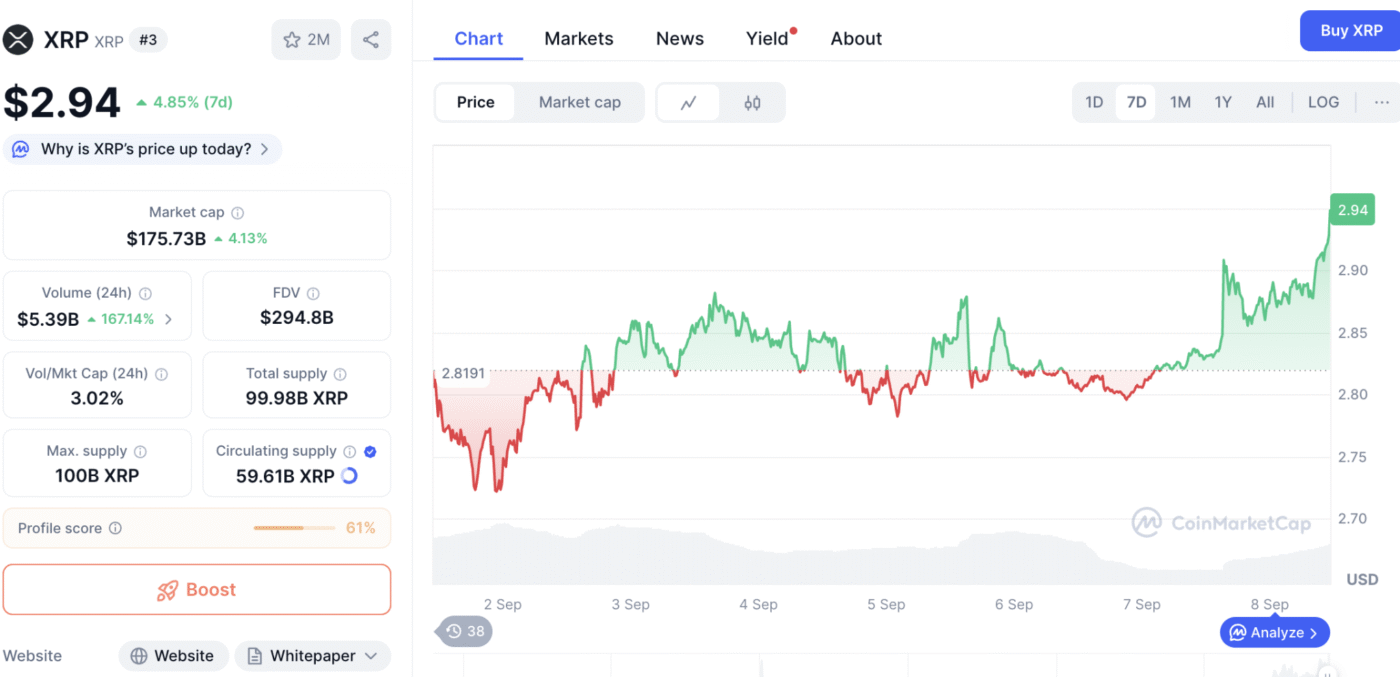1400x677 pixels.
Task: Click the 100B XRP max supply value
Action: 97,476
